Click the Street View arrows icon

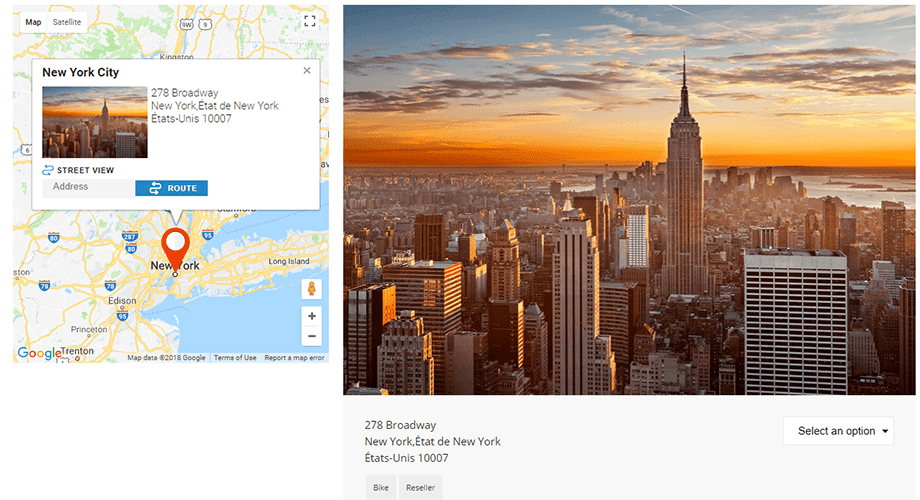coord(48,170)
